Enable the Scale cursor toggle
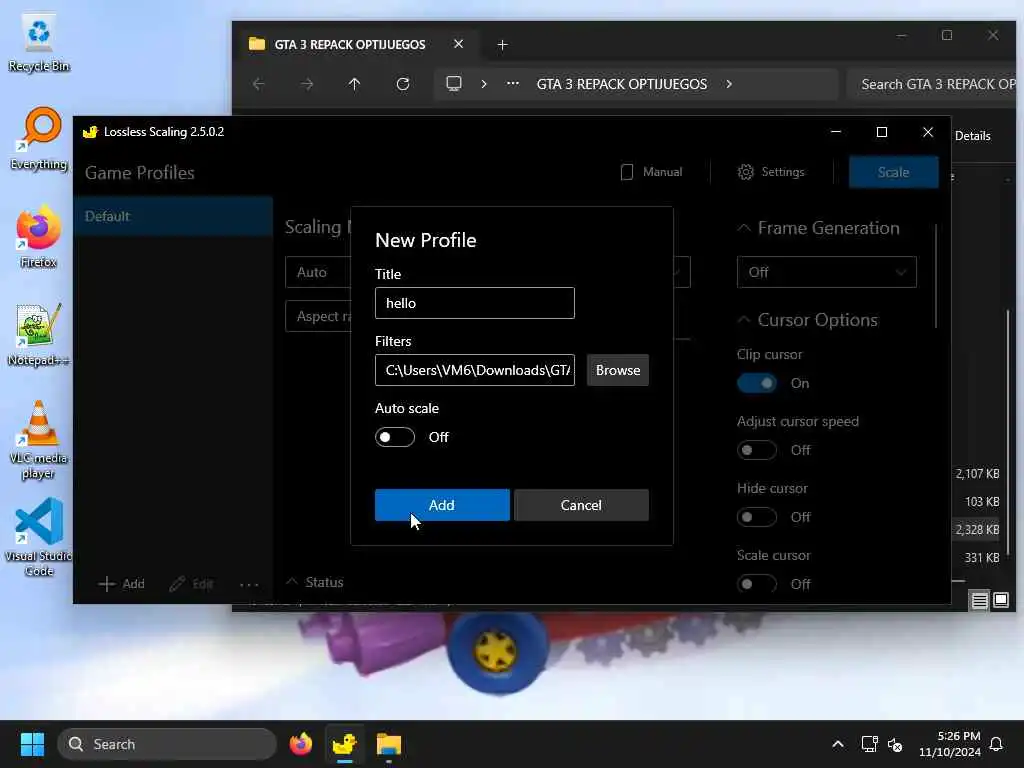The height and width of the screenshot is (768, 1024). (x=757, y=584)
